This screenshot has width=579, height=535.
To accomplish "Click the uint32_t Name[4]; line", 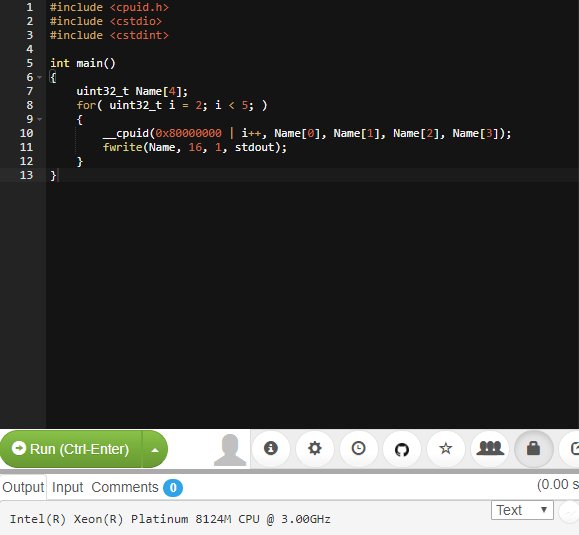I will tap(132, 91).
